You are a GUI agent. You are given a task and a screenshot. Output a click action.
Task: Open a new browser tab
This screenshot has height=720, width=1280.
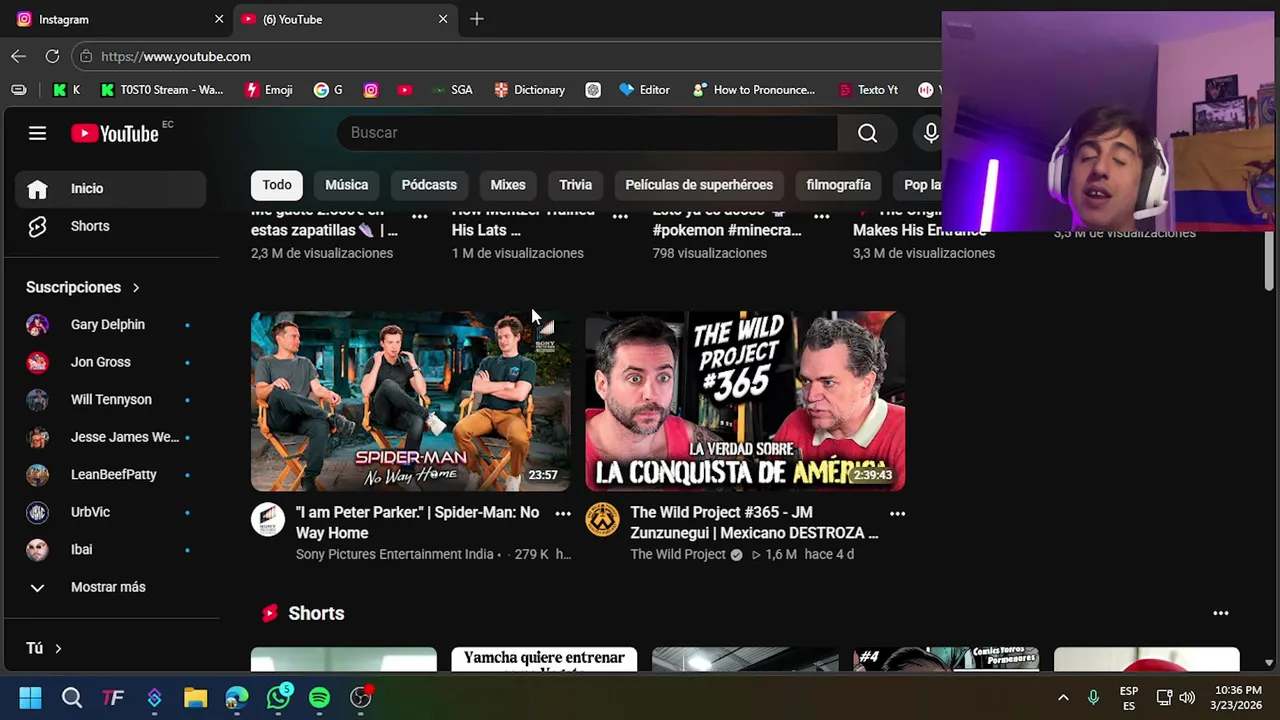(x=477, y=19)
